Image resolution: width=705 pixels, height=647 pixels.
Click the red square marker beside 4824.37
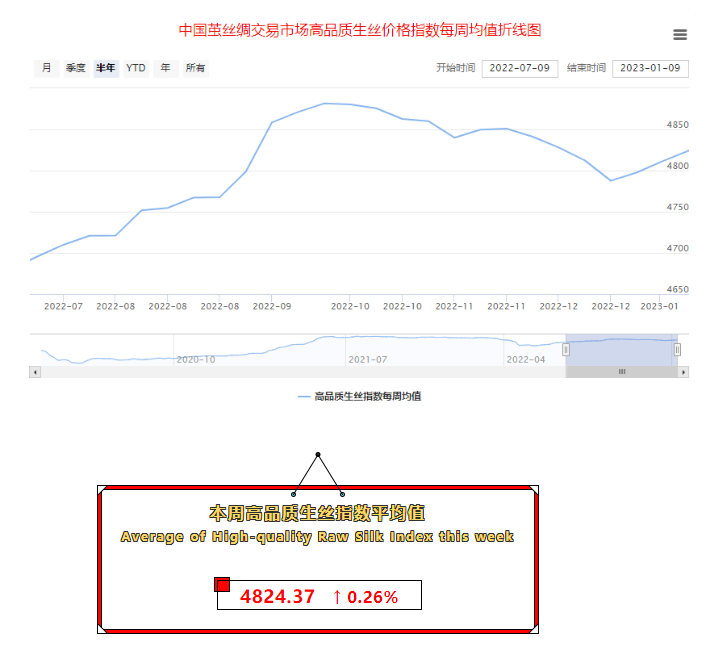point(222,584)
